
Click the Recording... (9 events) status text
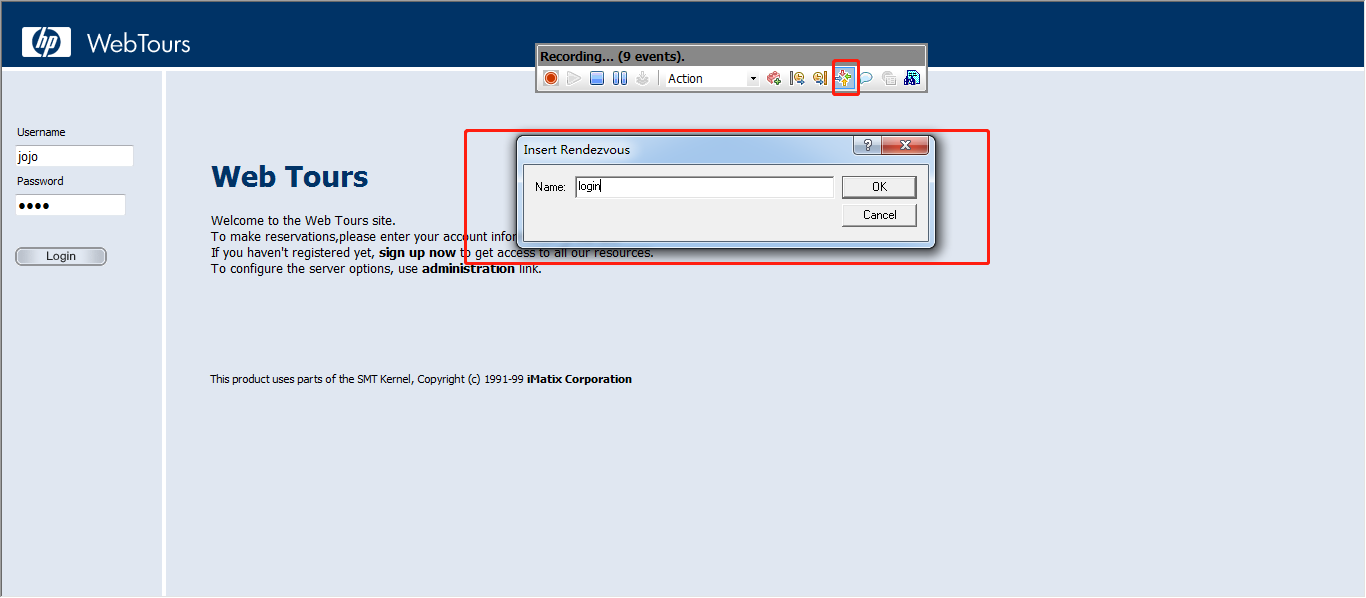click(x=612, y=57)
